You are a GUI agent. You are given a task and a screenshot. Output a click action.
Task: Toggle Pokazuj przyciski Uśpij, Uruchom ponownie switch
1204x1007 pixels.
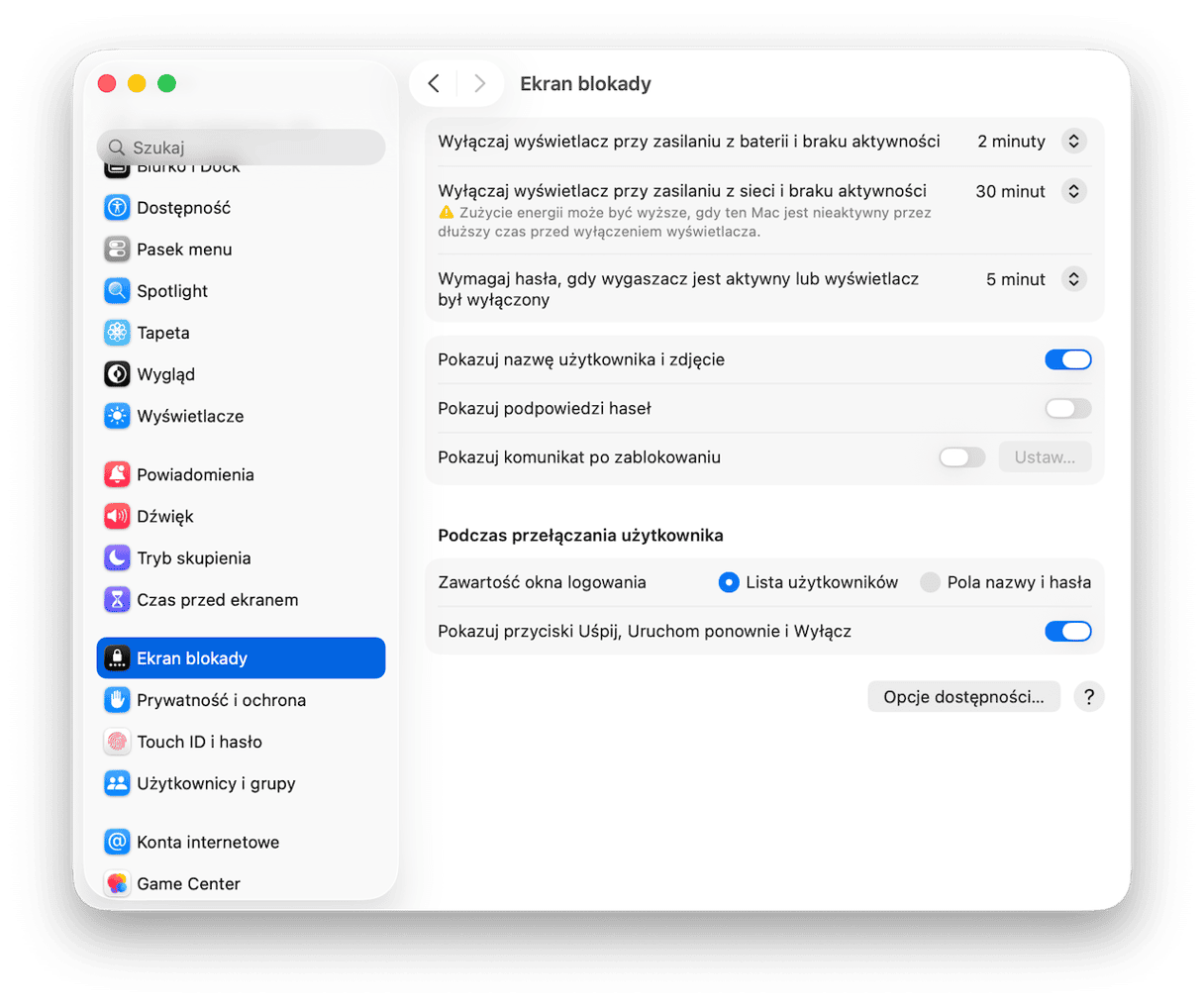pyautogui.click(x=1067, y=631)
